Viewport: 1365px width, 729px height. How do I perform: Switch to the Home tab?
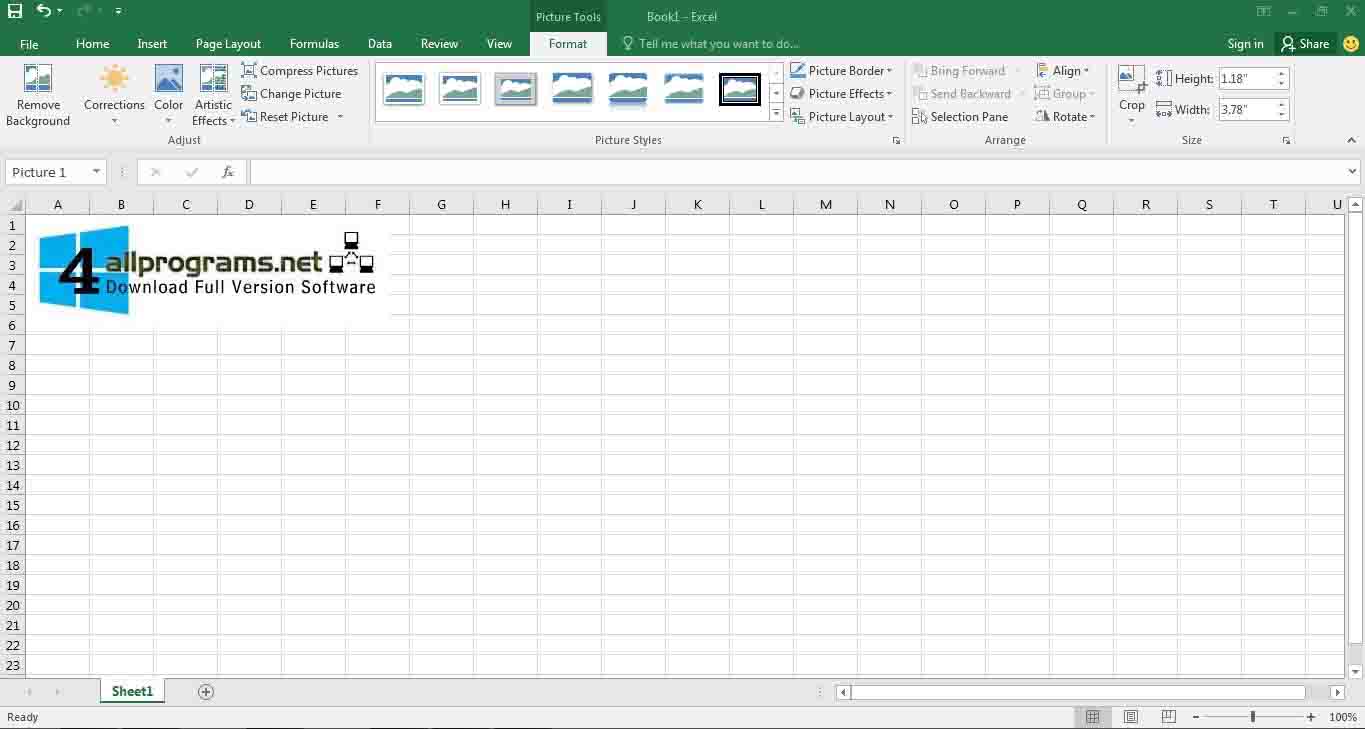coord(92,44)
